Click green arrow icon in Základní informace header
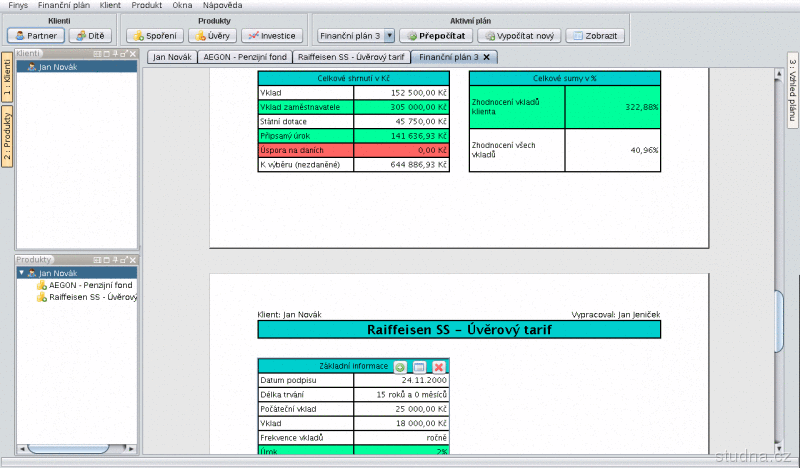Viewport: 800px width, 468px height. point(400,367)
